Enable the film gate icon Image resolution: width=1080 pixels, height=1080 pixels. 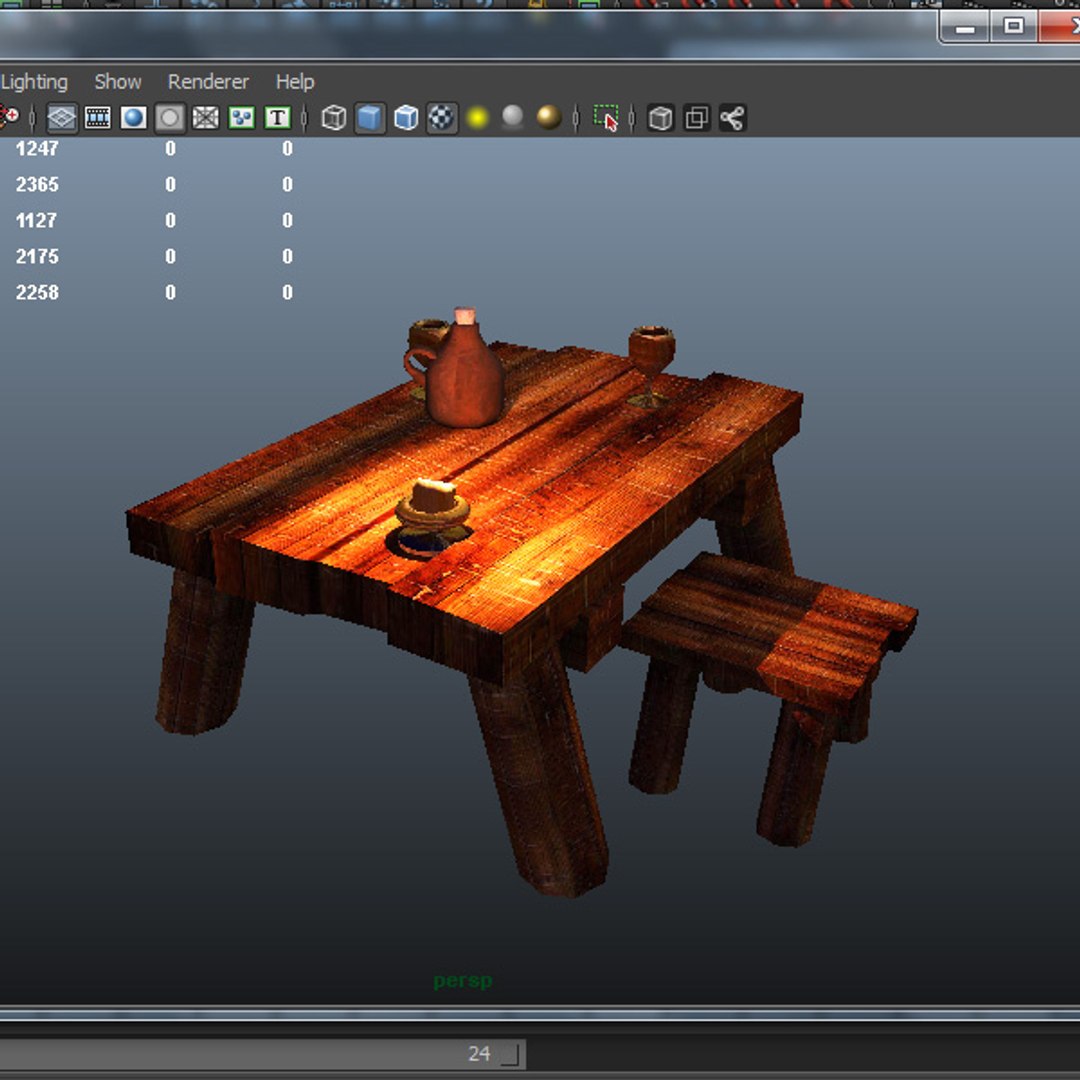[97, 118]
